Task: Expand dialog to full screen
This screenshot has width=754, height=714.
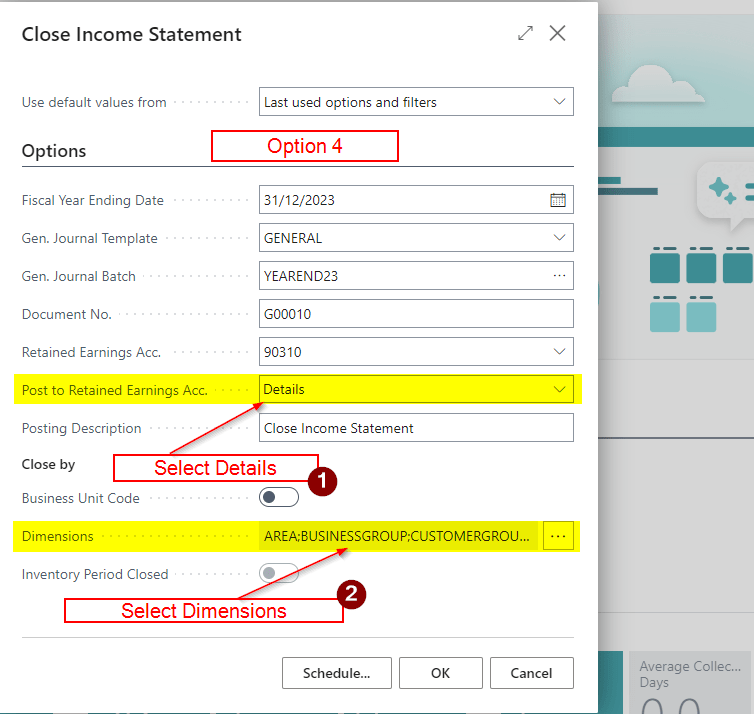Action: (x=525, y=33)
